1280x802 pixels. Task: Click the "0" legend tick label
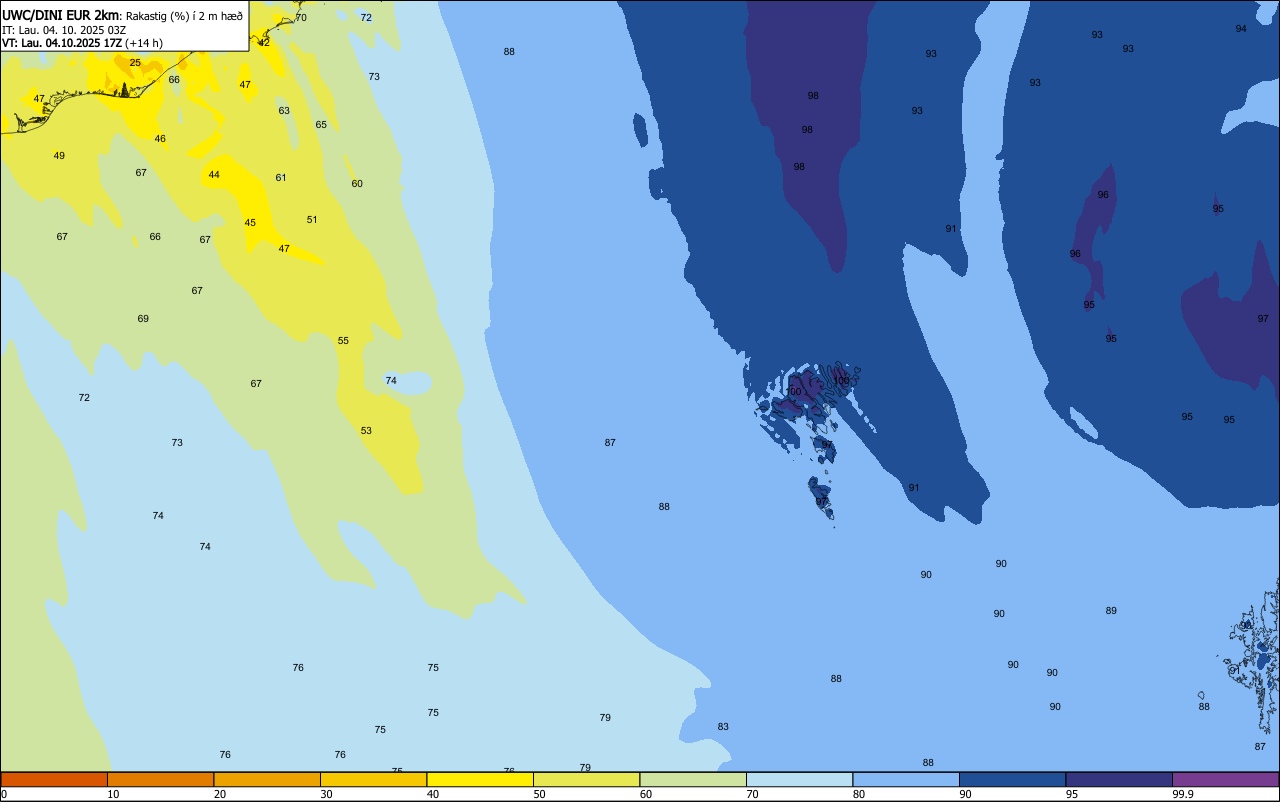pyautogui.click(x=4, y=794)
